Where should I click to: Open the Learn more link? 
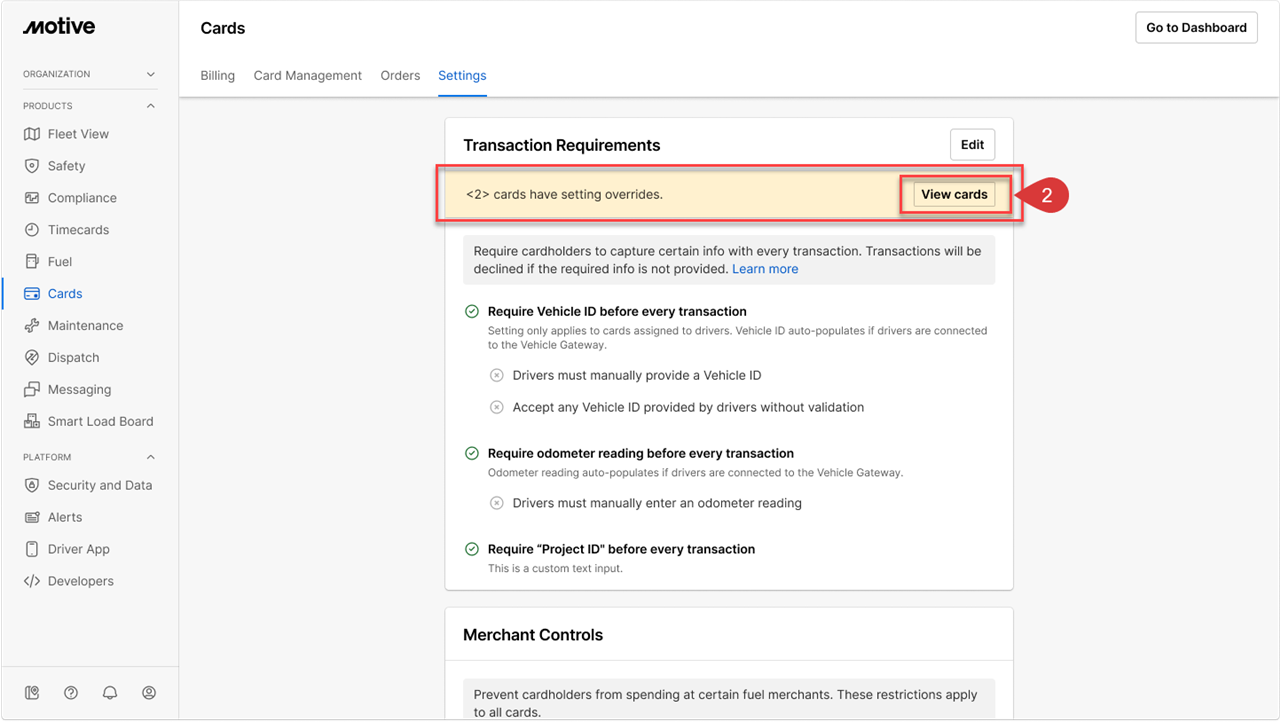point(765,269)
